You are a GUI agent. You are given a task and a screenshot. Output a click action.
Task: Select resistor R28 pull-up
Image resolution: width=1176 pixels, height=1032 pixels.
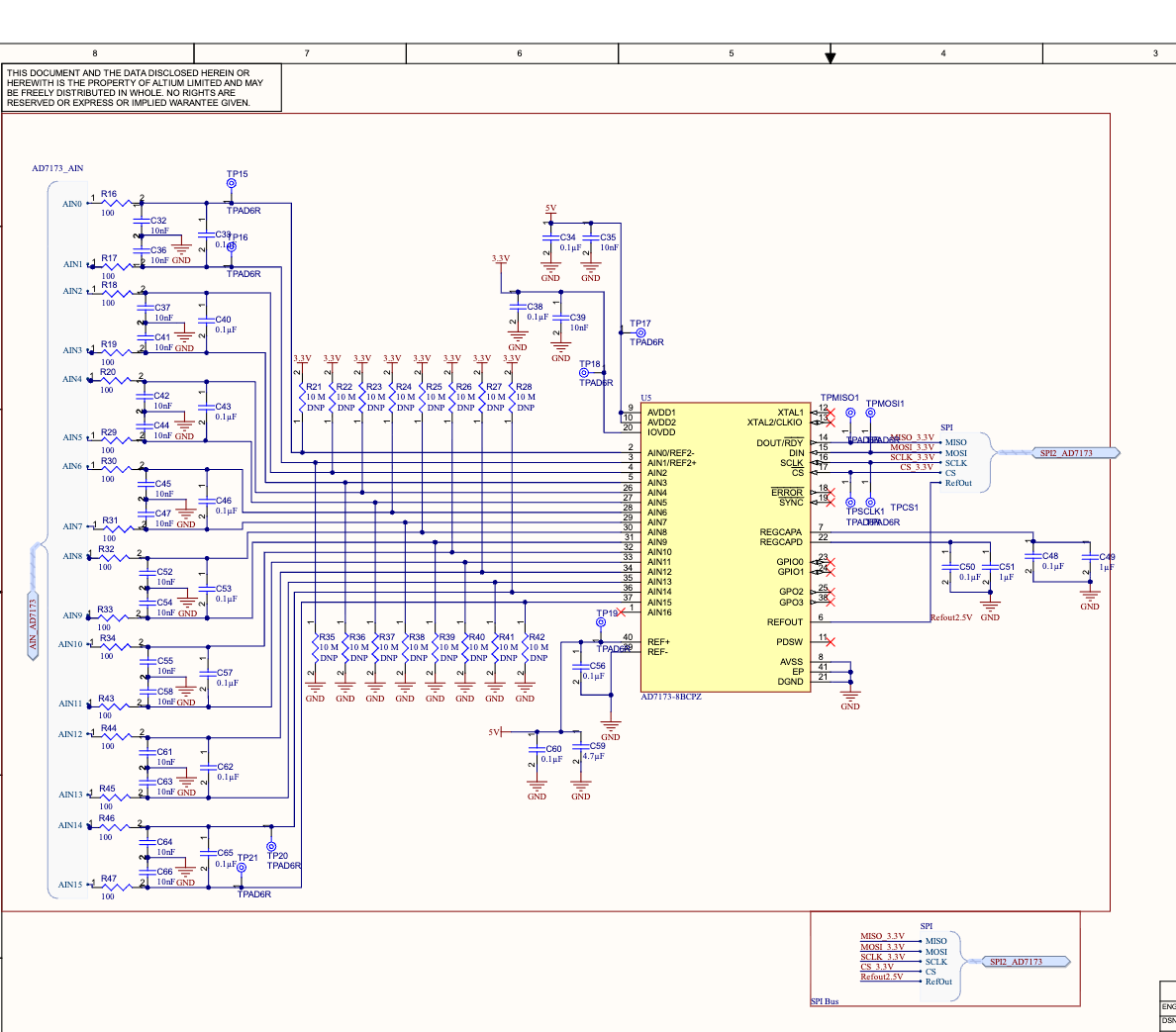click(x=512, y=397)
